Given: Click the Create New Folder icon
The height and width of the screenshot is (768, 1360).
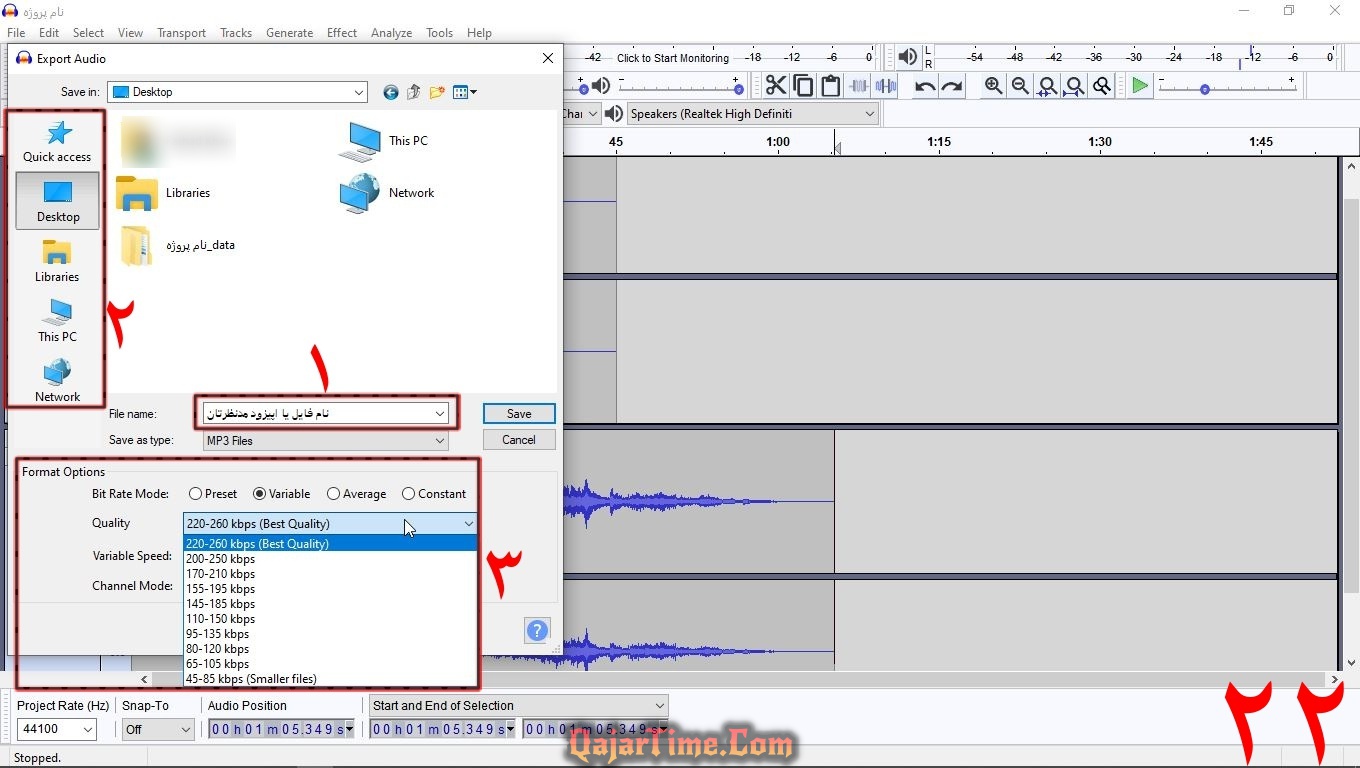Looking at the screenshot, I should point(437,92).
